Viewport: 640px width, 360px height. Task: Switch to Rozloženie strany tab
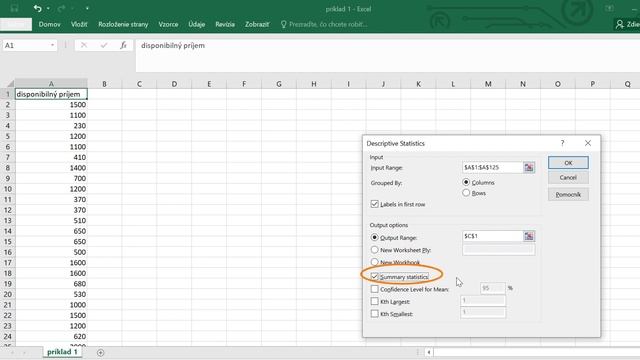click(123, 24)
